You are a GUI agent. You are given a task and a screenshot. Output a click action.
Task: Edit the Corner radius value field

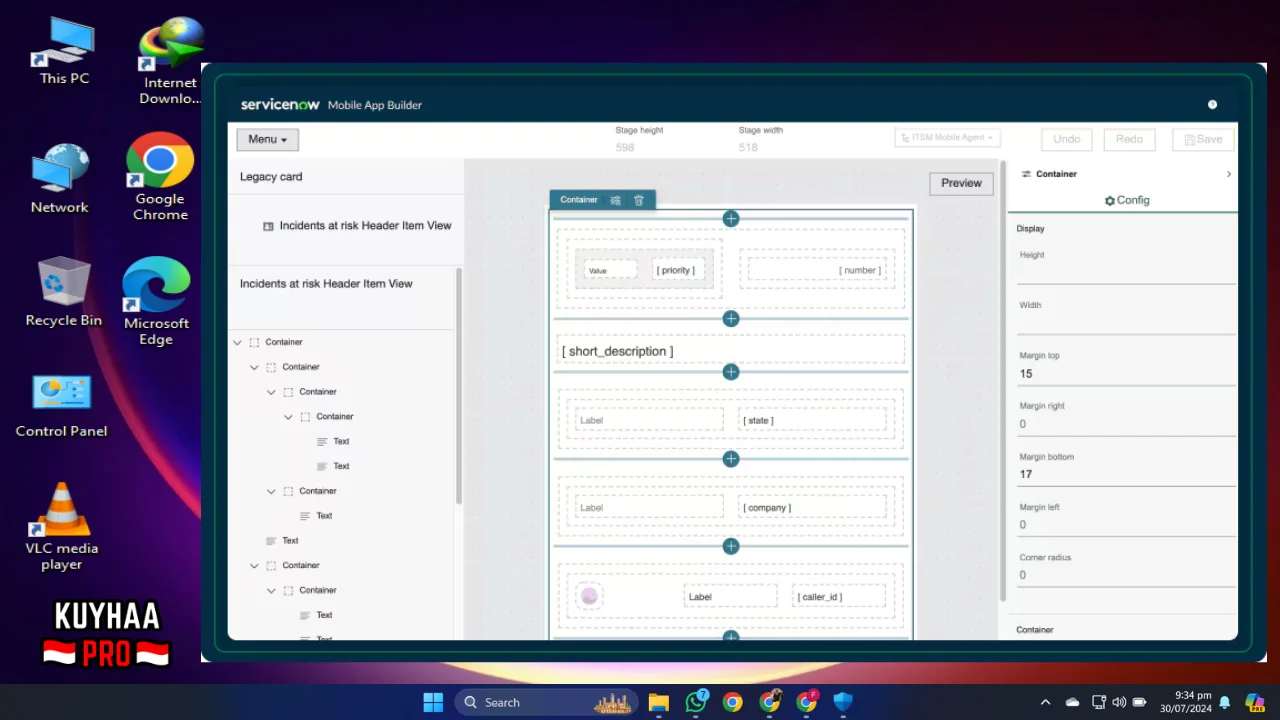pyautogui.click(x=1126, y=575)
